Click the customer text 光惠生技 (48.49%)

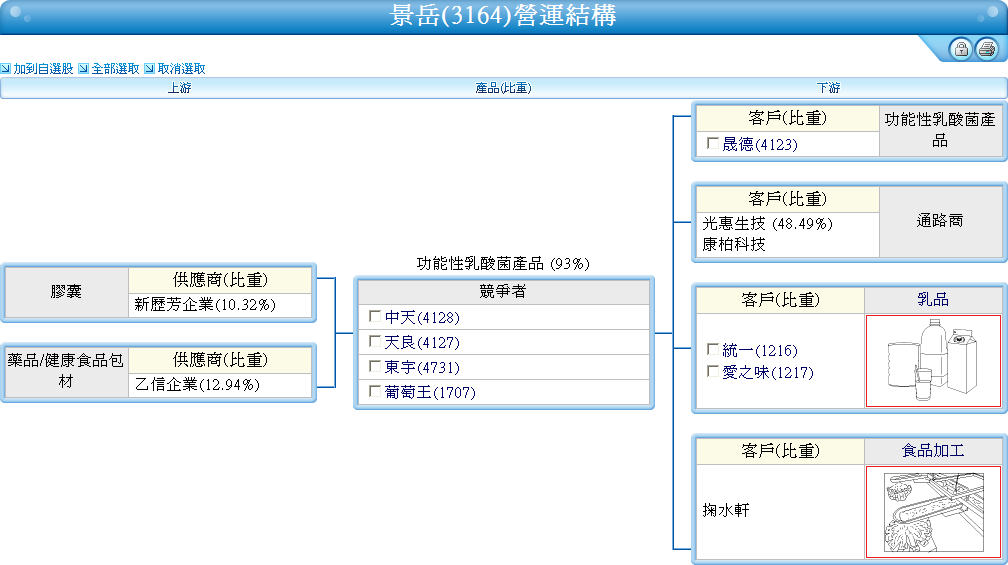(x=768, y=224)
